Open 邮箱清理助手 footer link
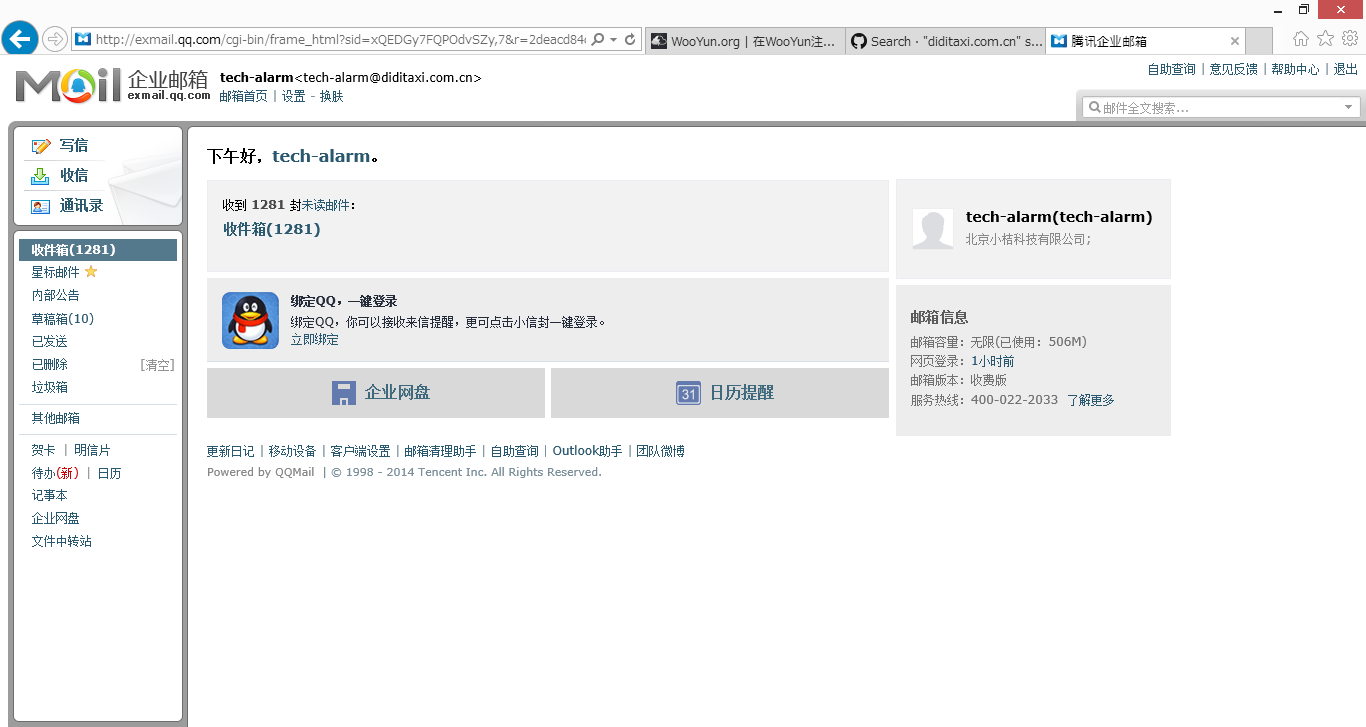 tap(440, 451)
